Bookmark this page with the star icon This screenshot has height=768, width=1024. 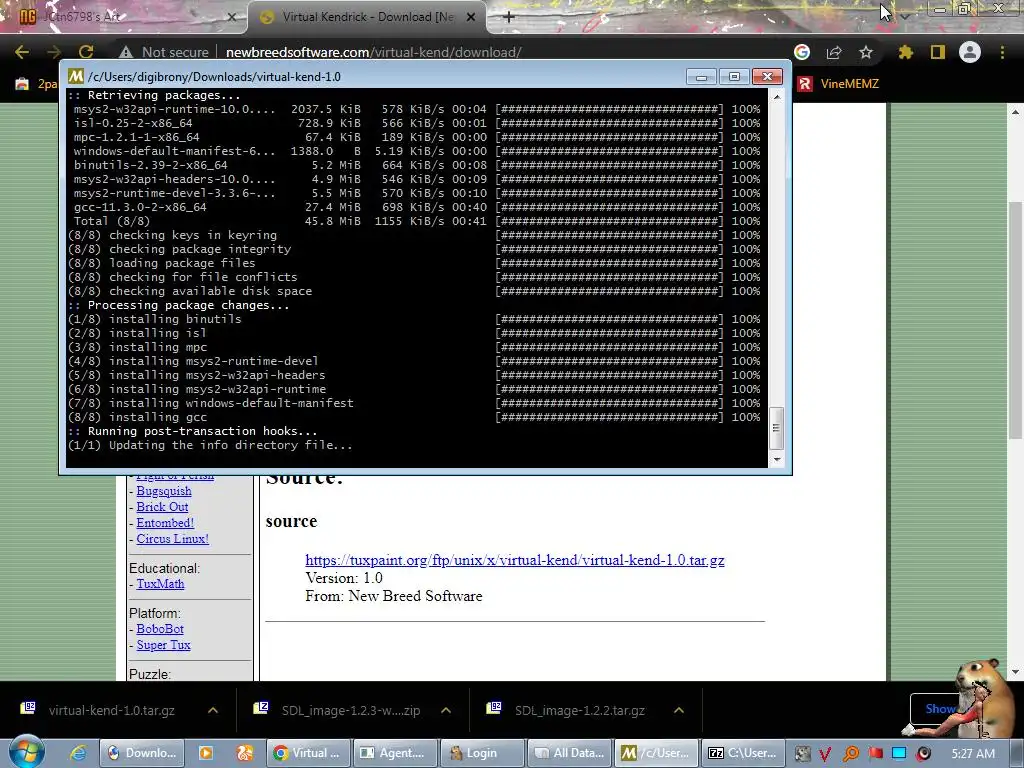pyautogui.click(x=866, y=52)
